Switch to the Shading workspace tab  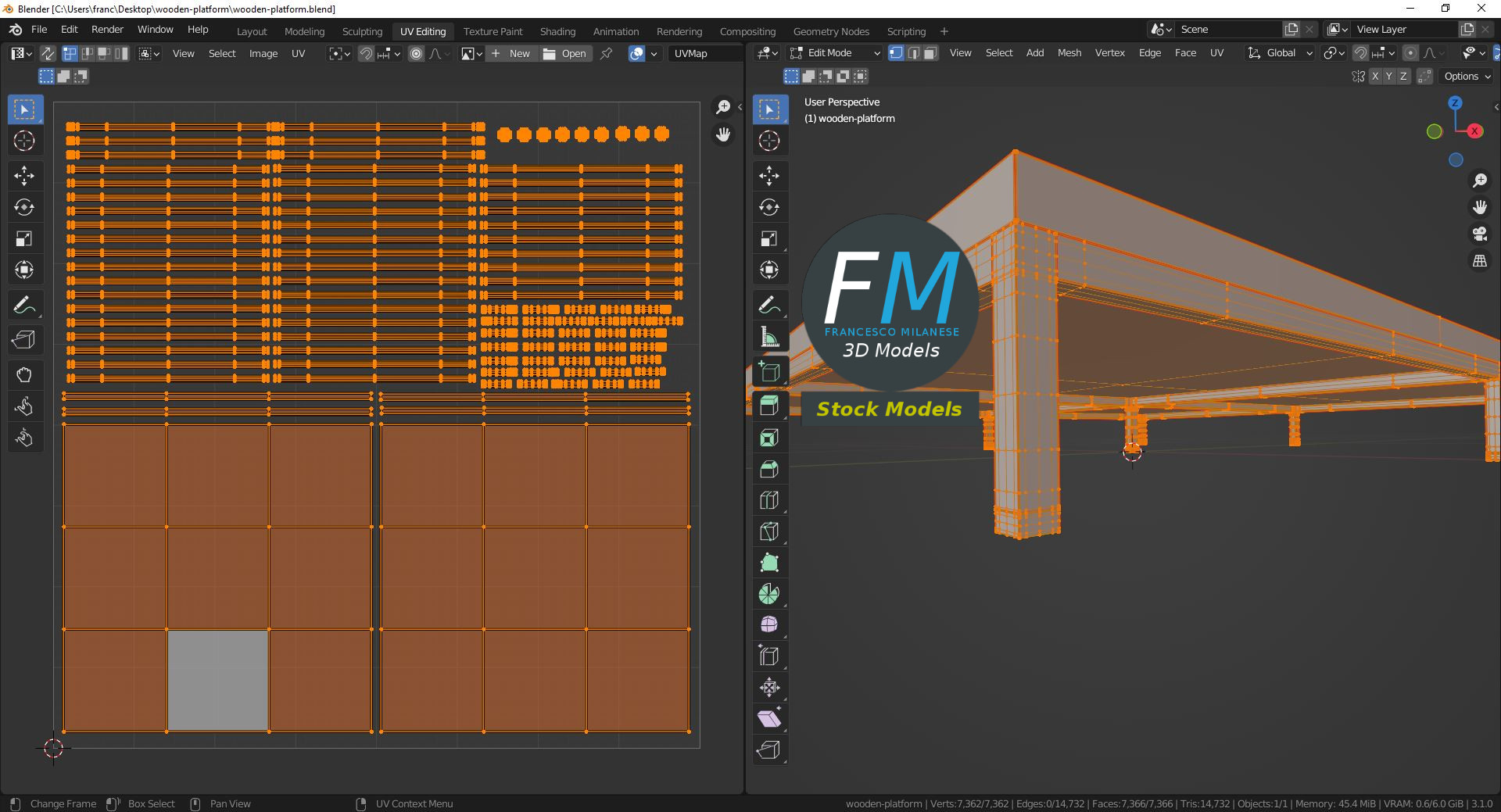coord(557,31)
